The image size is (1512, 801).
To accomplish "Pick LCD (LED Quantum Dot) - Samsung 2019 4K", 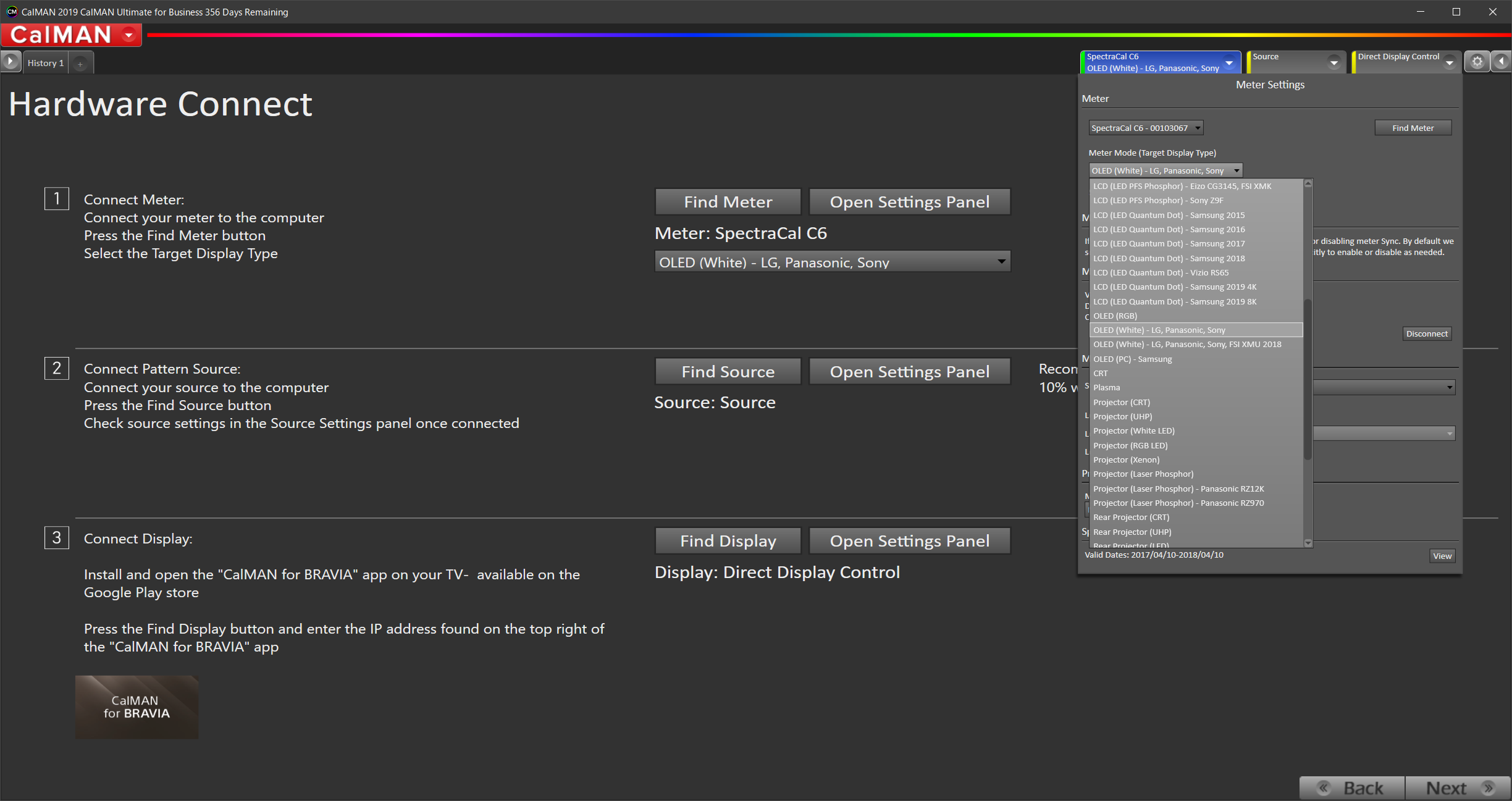I will pyautogui.click(x=1196, y=287).
